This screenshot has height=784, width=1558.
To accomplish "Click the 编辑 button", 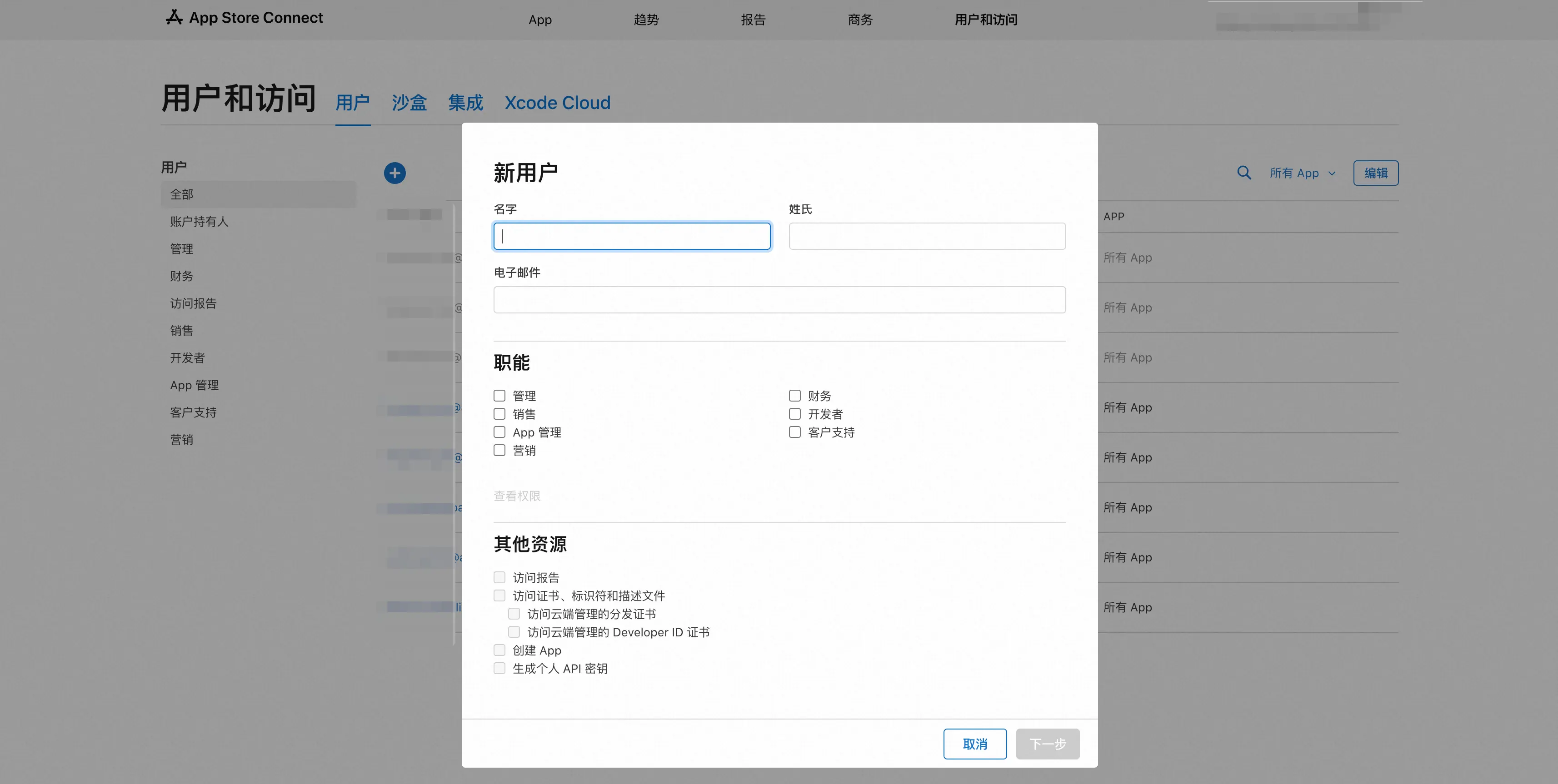I will click(x=1376, y=173).
